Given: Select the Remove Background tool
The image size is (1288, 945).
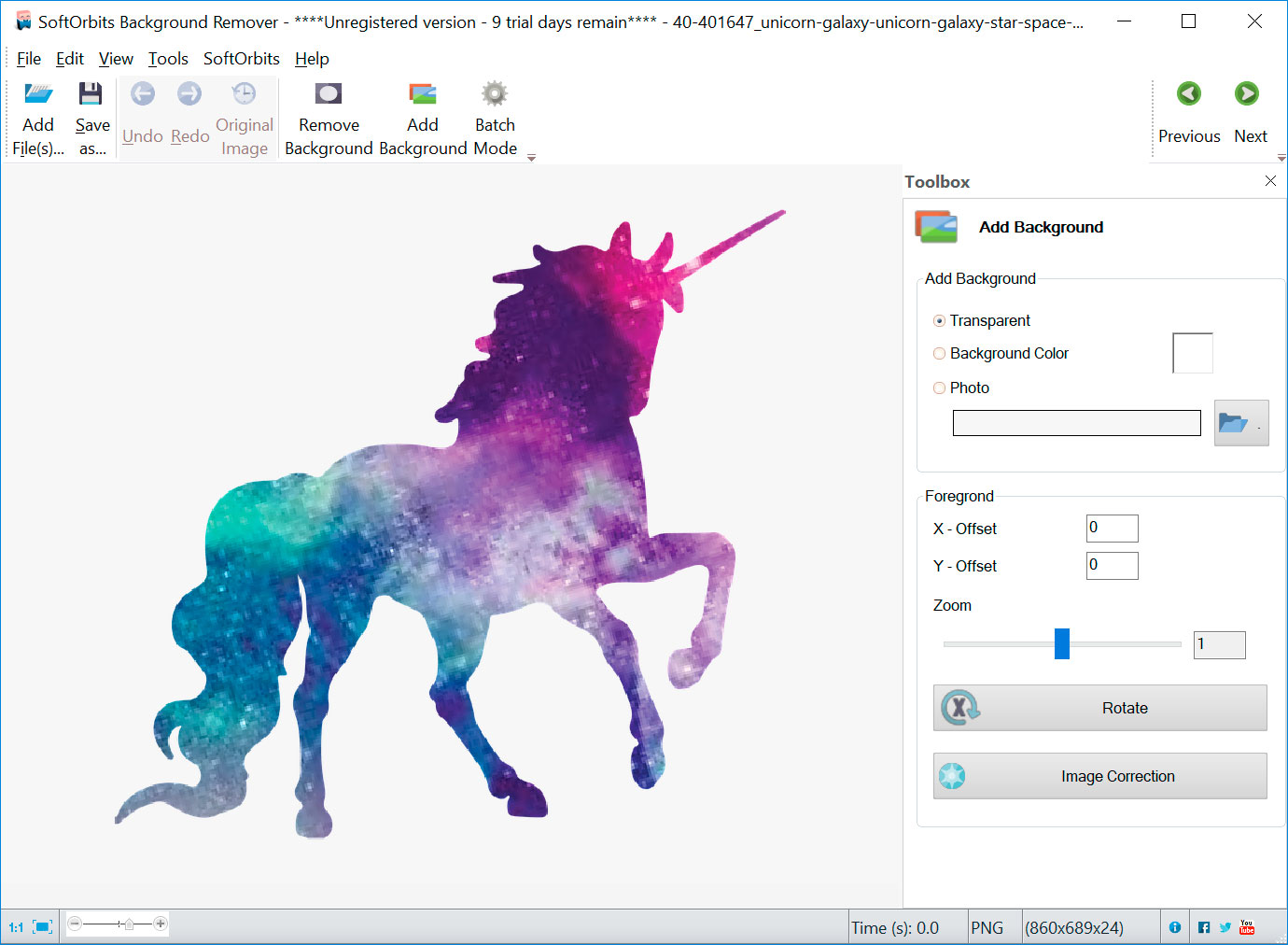Looking at the screenshot, I should [329, 114].
